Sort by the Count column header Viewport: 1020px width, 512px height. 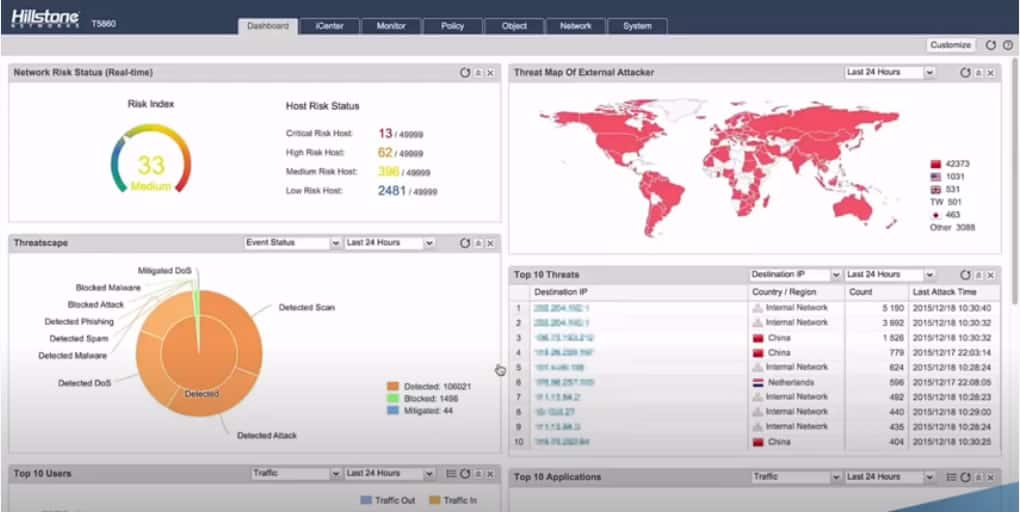pyautogui.click(x=876, y=292)
